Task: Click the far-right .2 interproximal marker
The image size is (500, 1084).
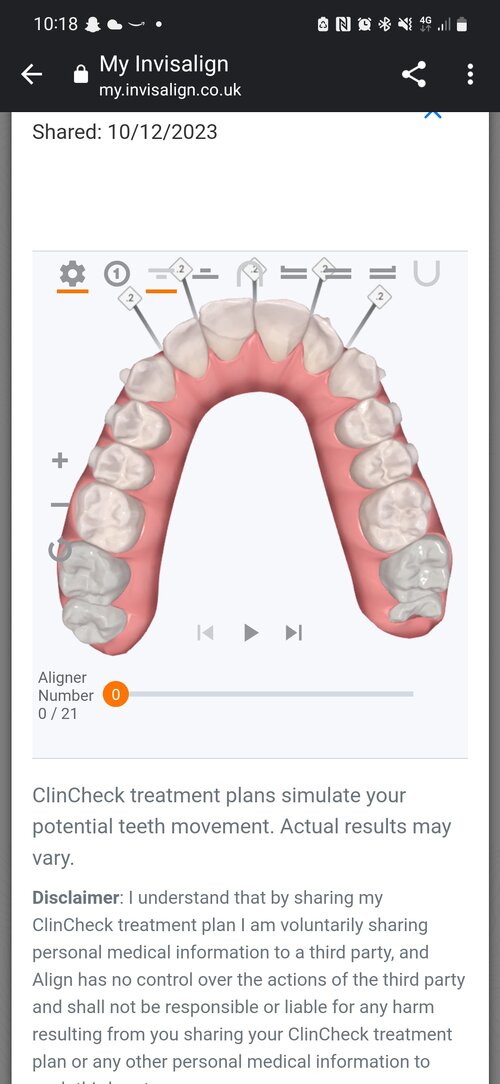Action: click(x=380, y=297)
